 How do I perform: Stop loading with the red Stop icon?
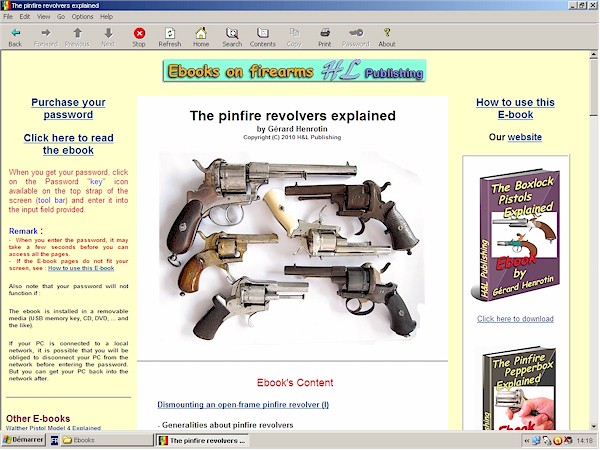point(139,37)
